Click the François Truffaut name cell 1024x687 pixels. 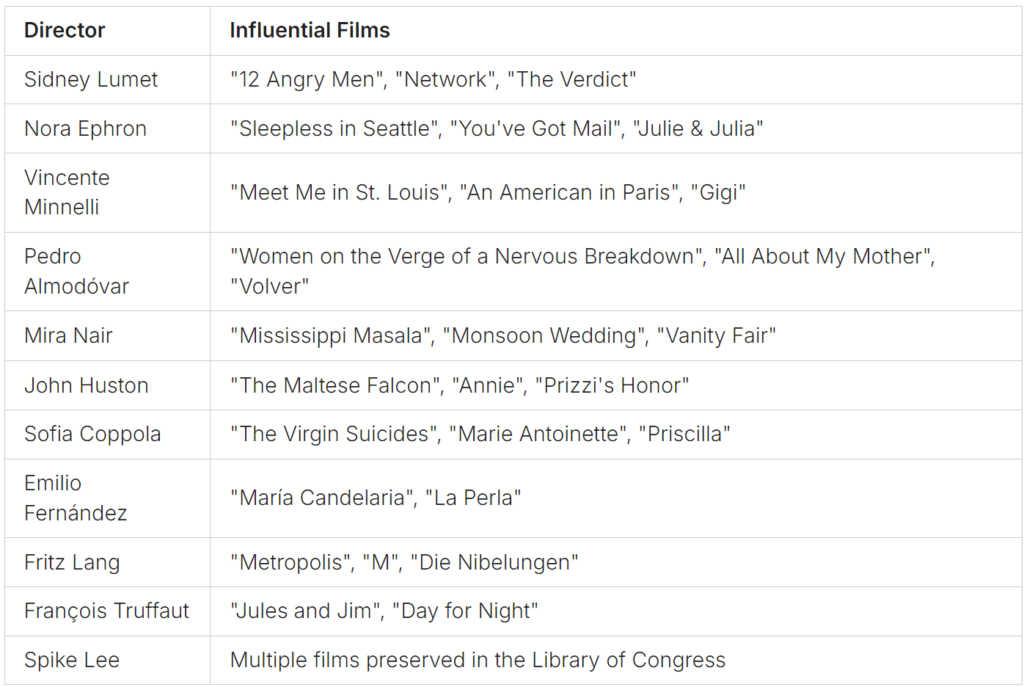(107, 611)
